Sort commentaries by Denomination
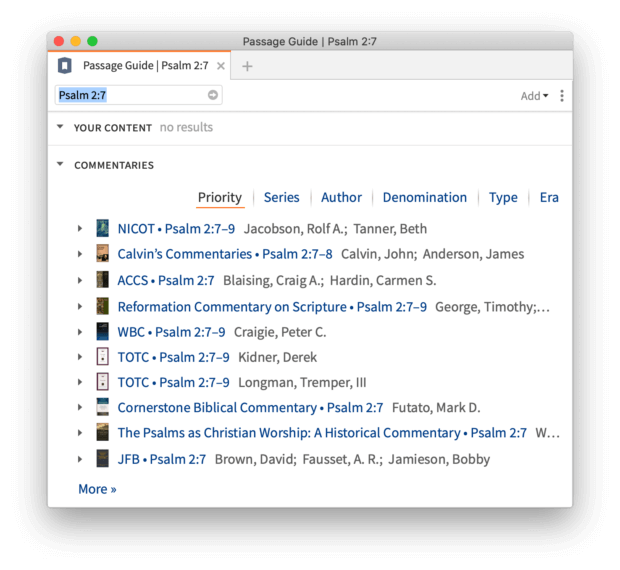The width and height of the screenshot is (620, 570). pos(424,197)
